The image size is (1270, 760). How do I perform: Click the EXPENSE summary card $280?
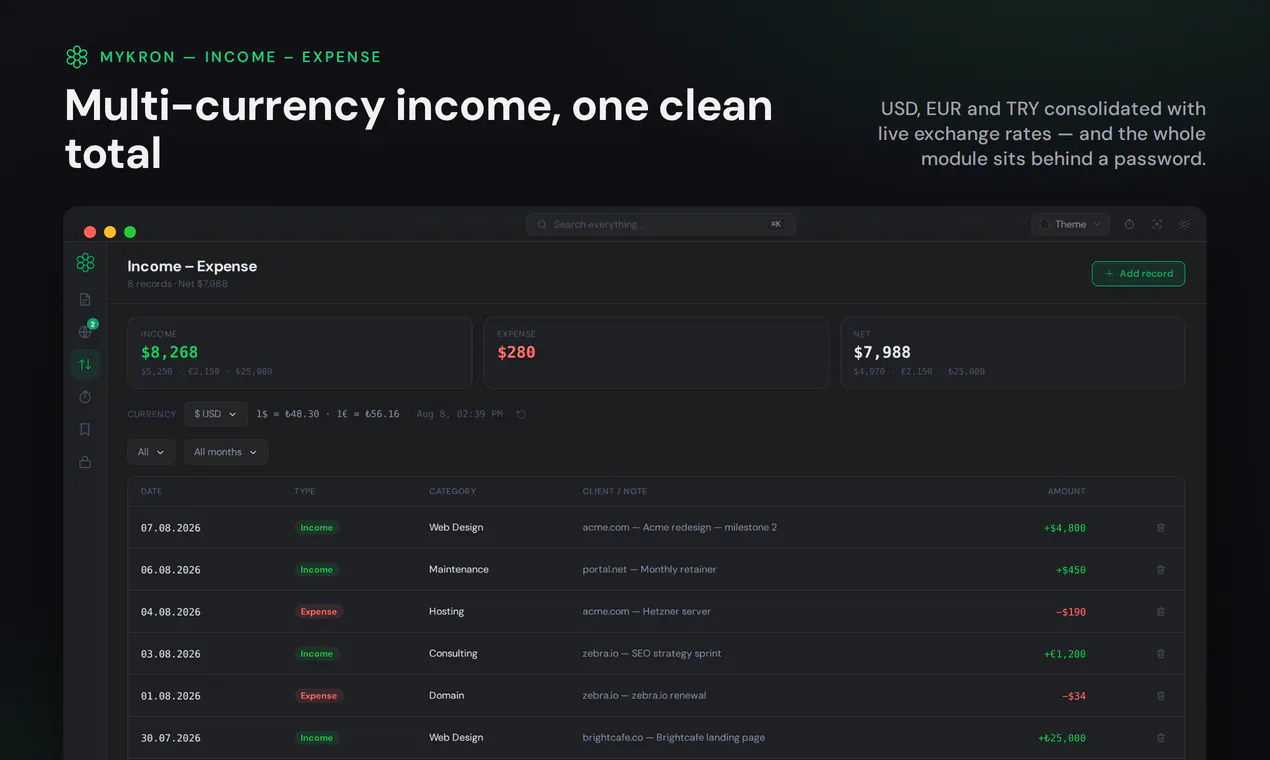[656, 352]
